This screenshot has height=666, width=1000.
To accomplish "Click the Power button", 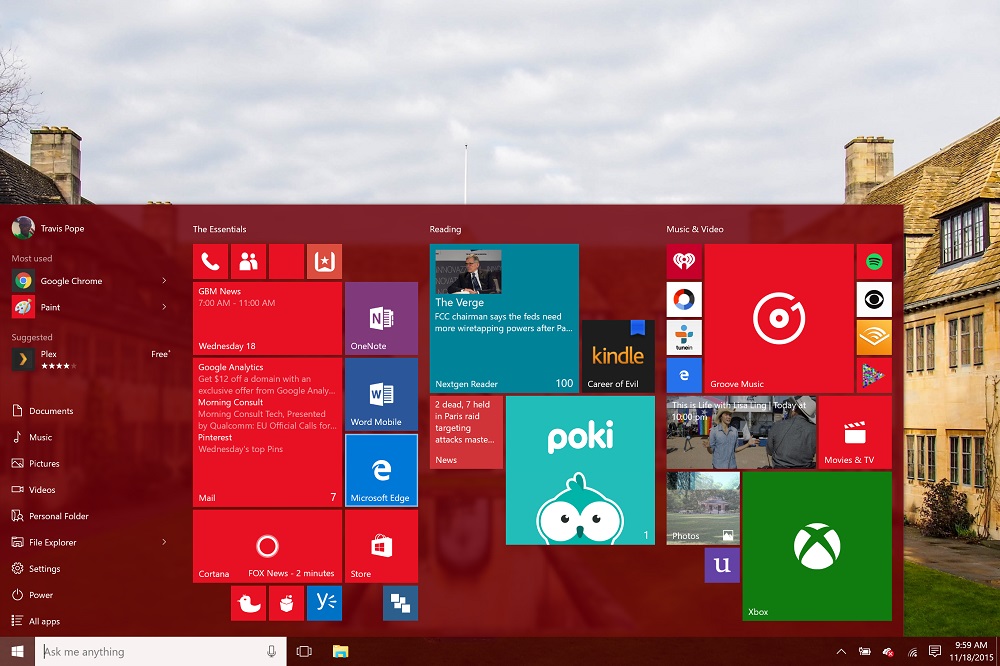I will tap(40, 595).
